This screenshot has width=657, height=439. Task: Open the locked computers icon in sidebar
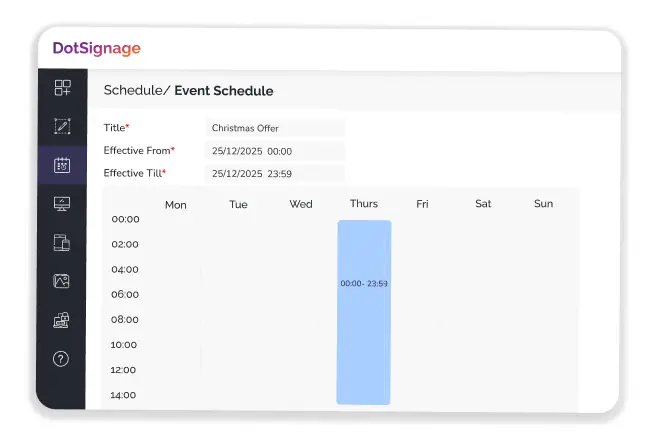pyautogui.click(x=61, y=320)
